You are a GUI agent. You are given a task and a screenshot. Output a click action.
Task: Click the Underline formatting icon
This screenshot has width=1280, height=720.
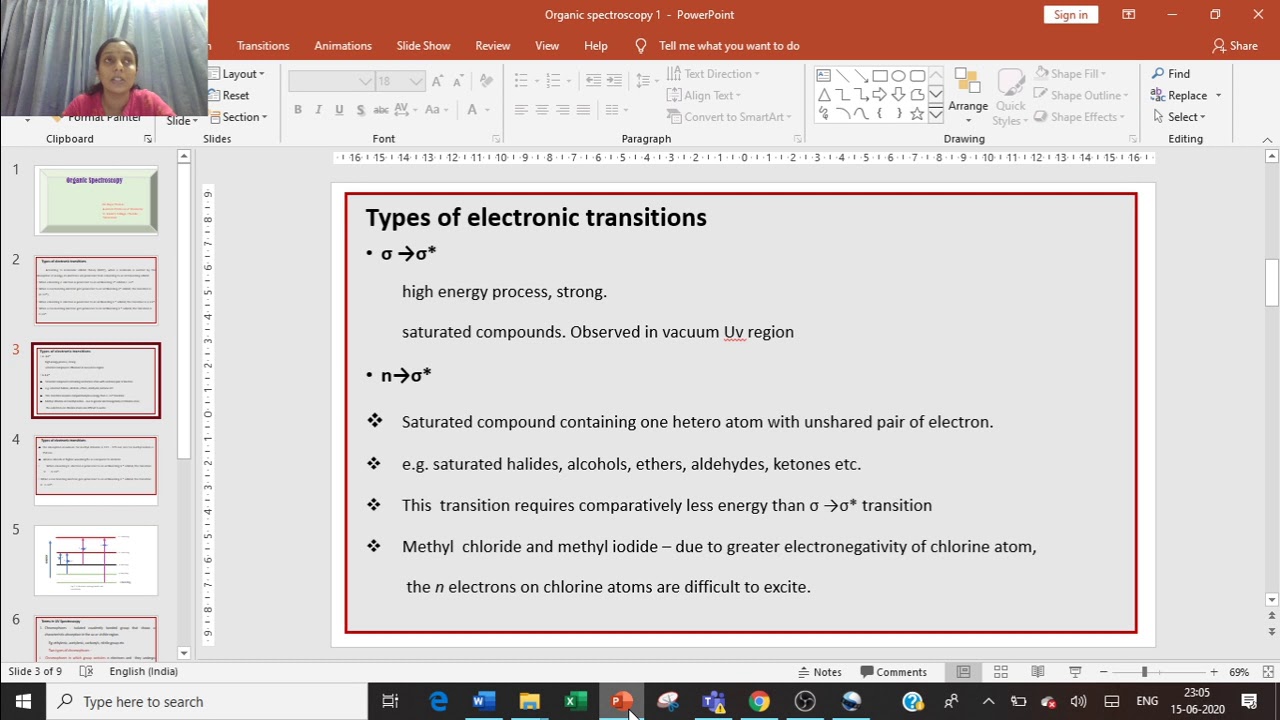(x=339, y=110)
